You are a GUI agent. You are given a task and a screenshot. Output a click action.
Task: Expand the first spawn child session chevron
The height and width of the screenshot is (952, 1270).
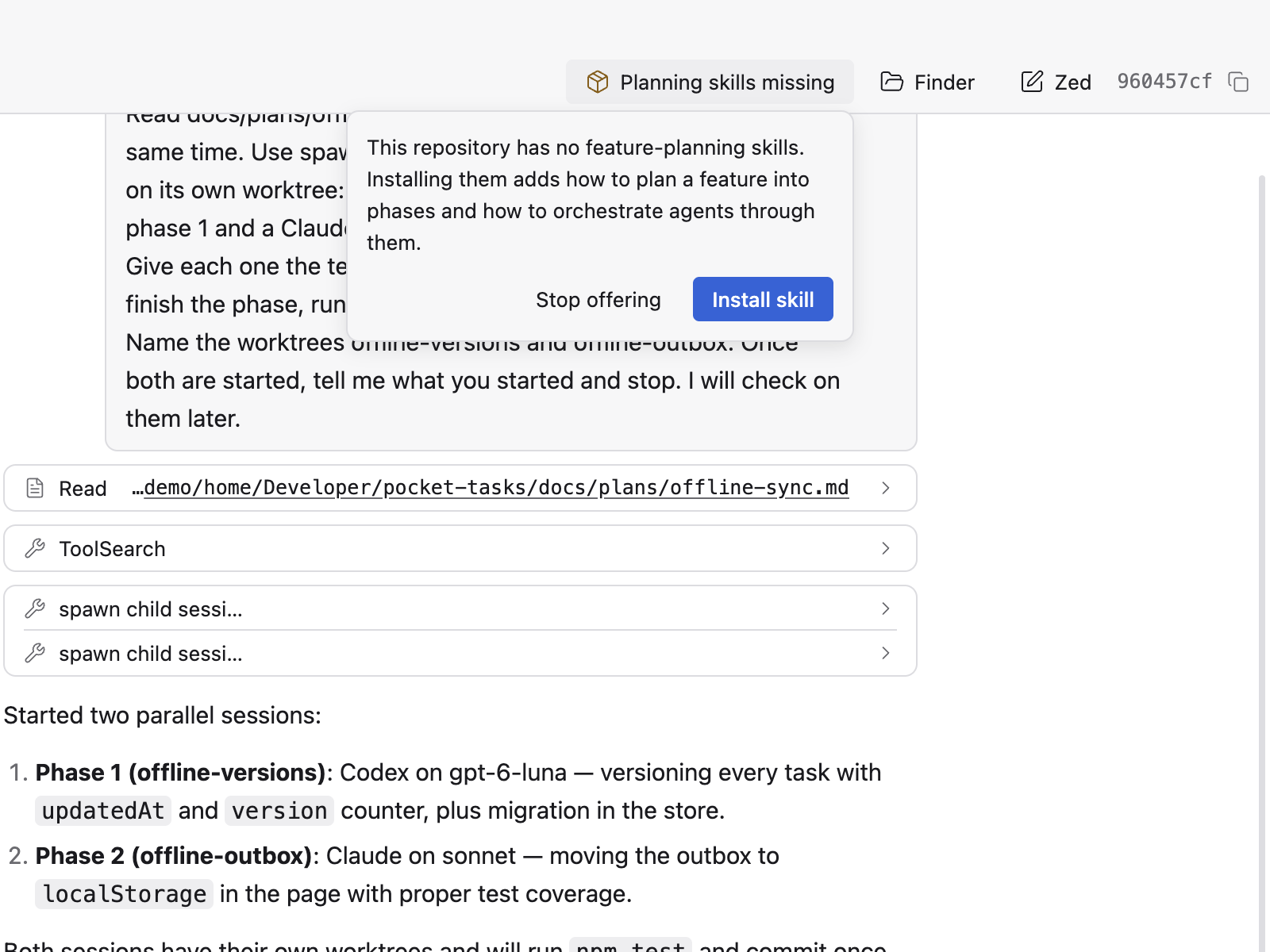click(886, 608)
